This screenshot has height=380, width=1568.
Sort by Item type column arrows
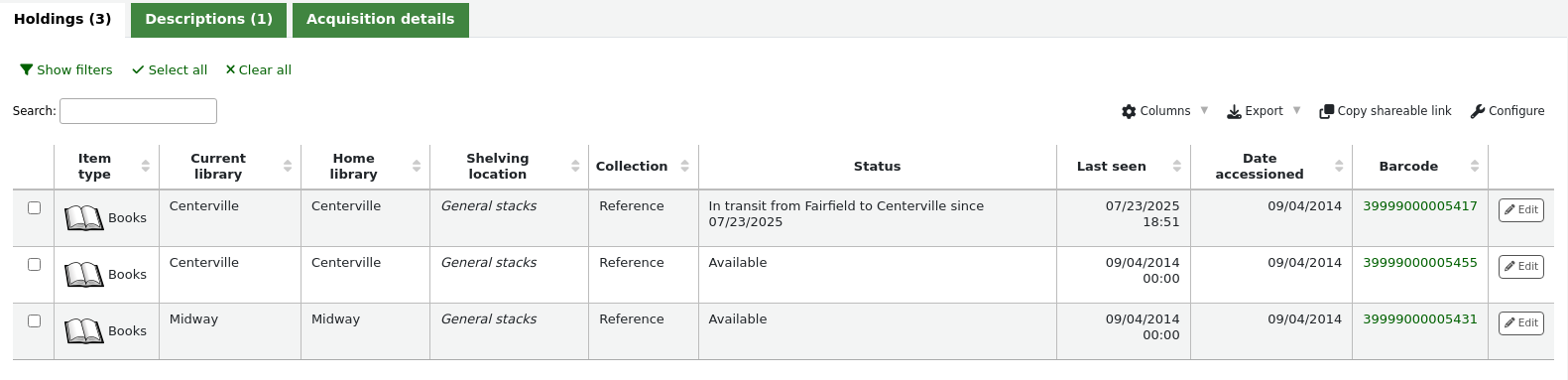pyautogui.click(x=146, y=166)
